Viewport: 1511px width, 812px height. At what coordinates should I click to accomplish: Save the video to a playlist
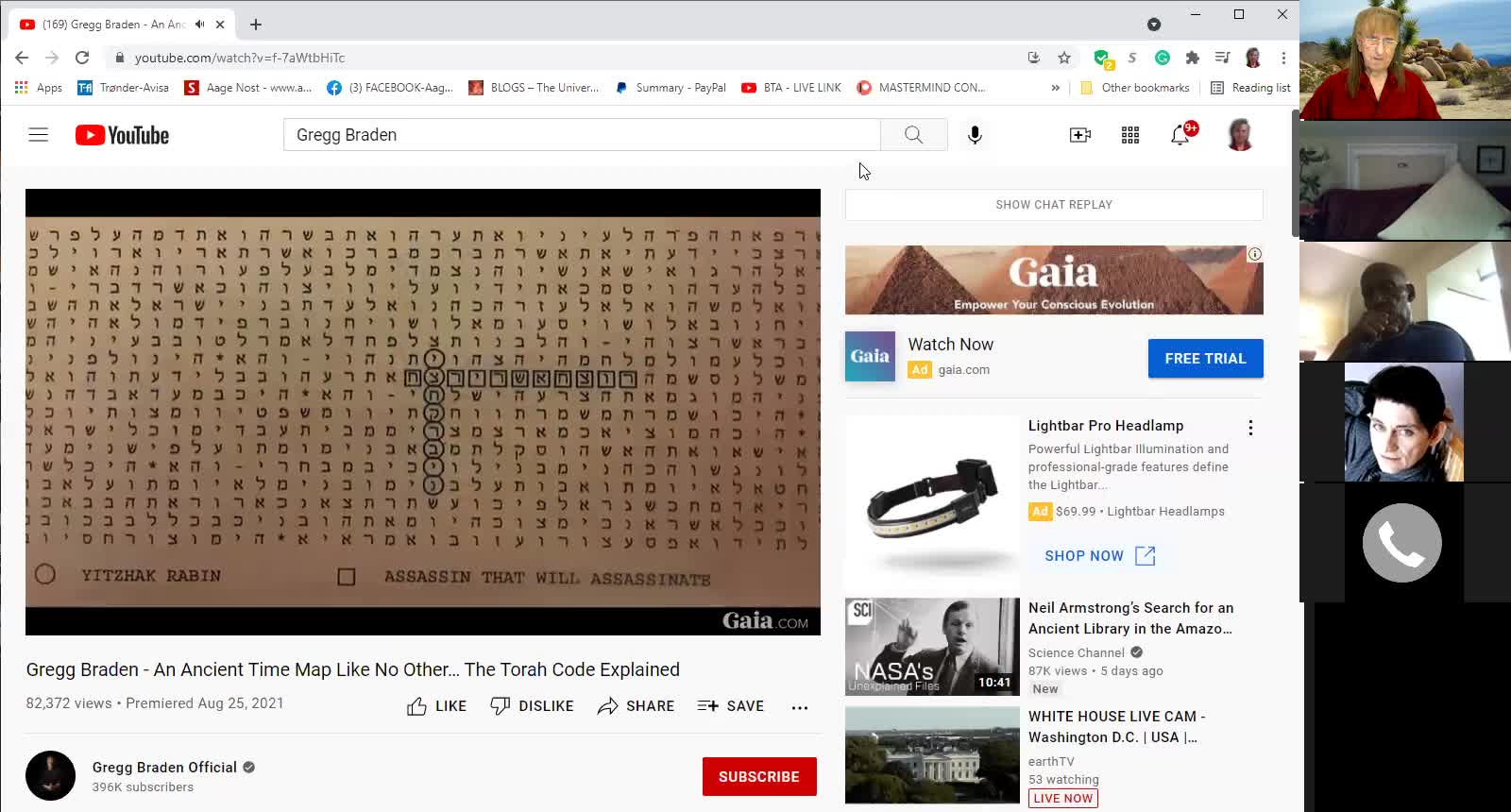[730, 706]
